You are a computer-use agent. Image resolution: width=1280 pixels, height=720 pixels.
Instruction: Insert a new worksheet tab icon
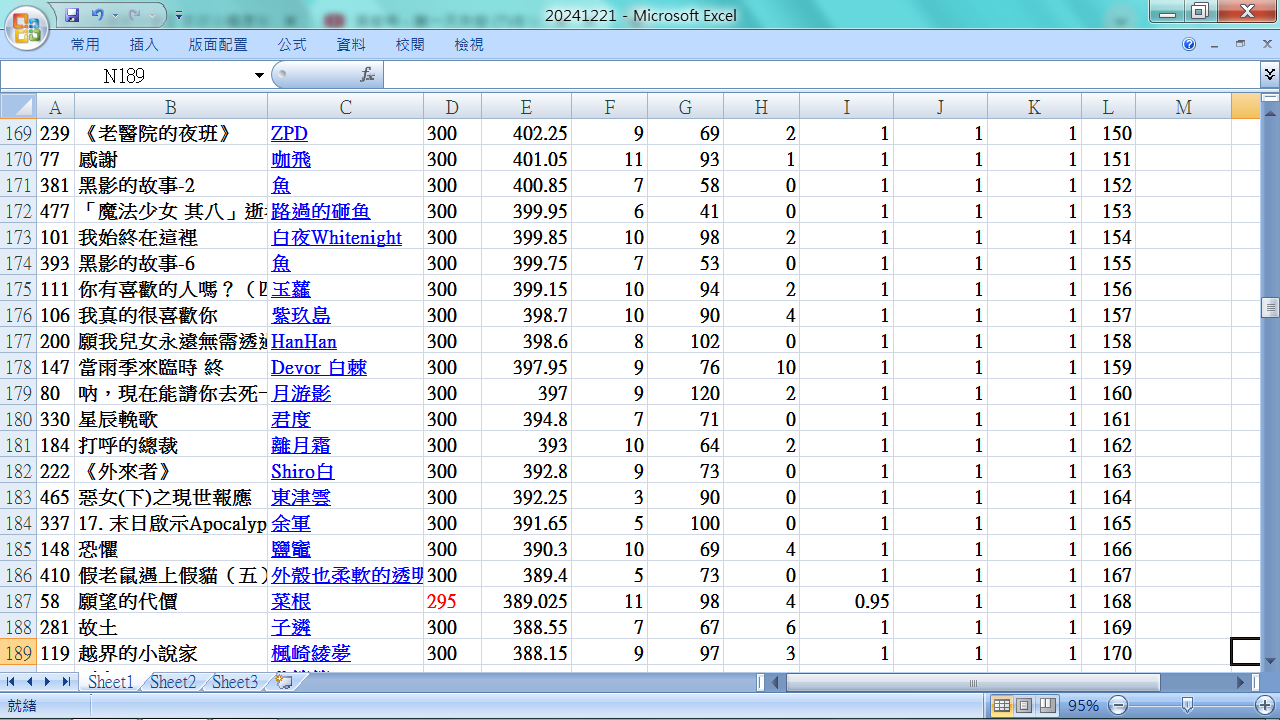(x=283, y=682)
